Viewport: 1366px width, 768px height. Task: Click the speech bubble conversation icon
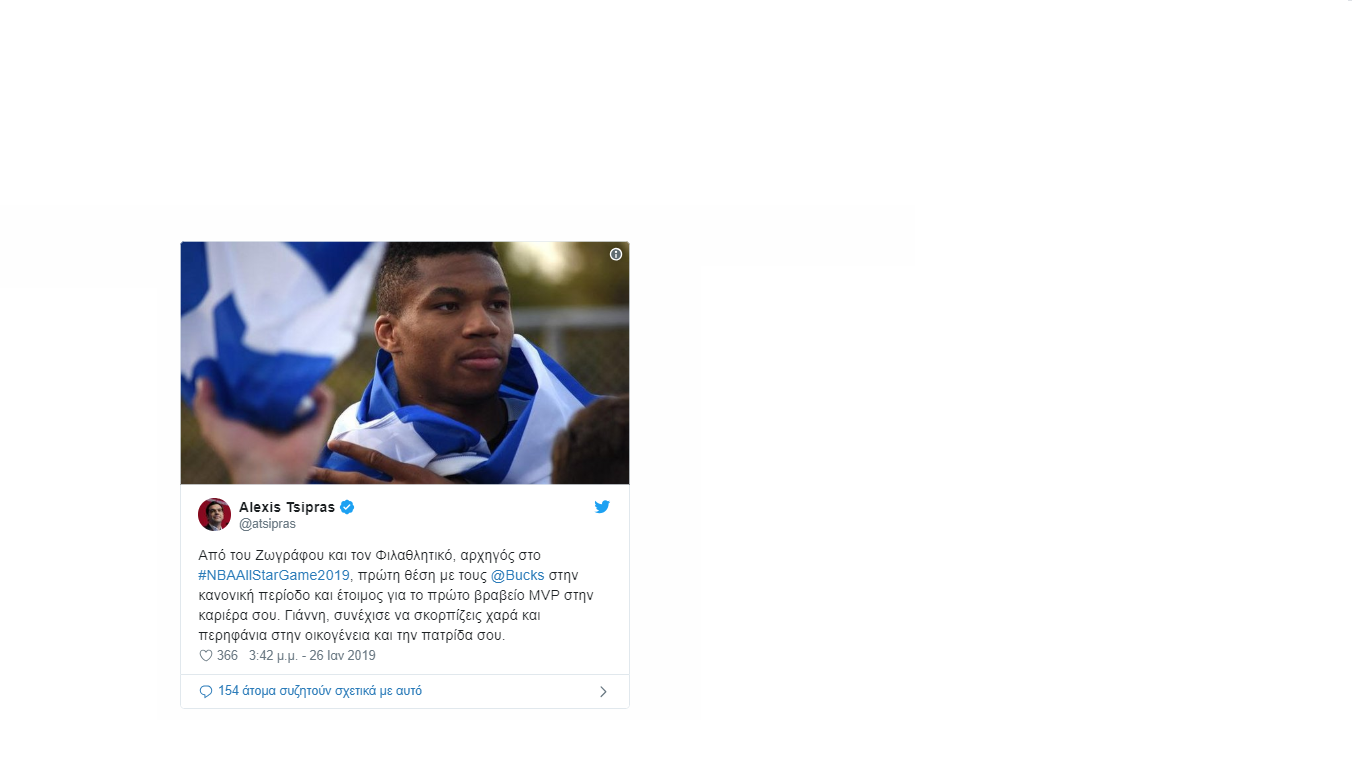(x=206, y=691)
